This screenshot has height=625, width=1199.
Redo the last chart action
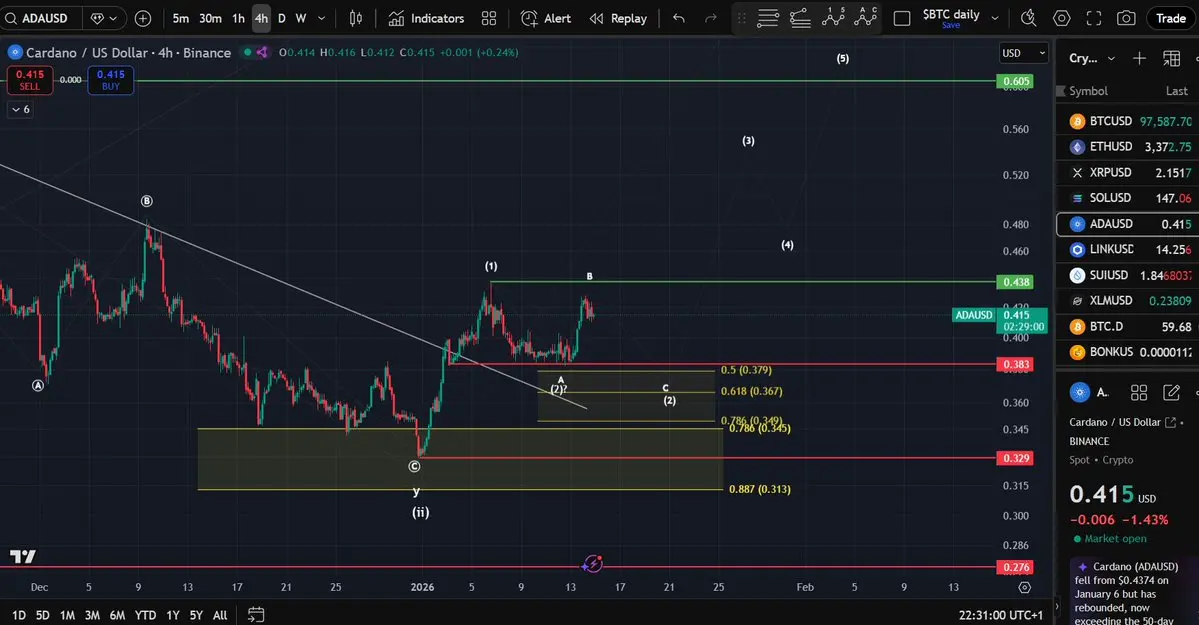(710, 18)
